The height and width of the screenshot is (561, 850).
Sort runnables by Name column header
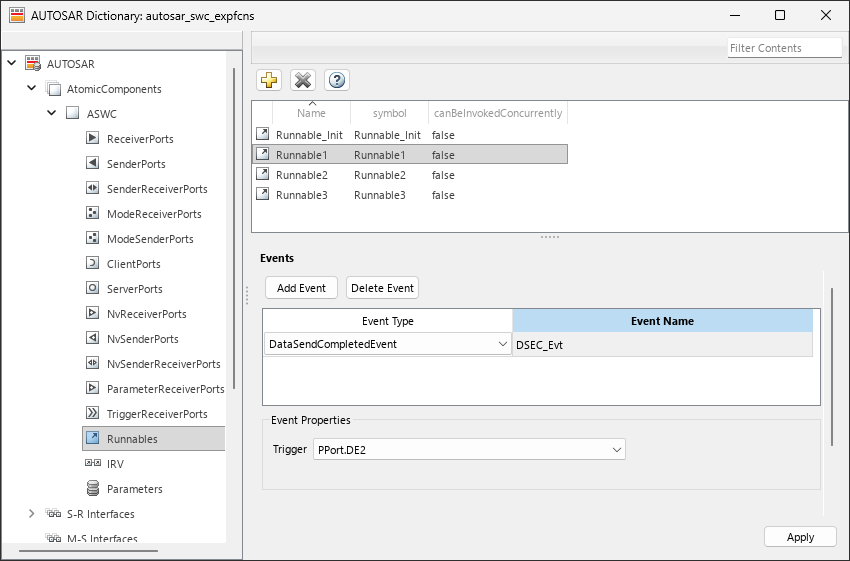click(311, 113)
